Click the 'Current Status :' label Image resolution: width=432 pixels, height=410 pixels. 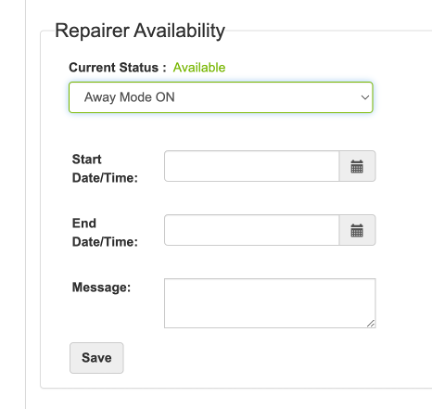tap(117, 67)
